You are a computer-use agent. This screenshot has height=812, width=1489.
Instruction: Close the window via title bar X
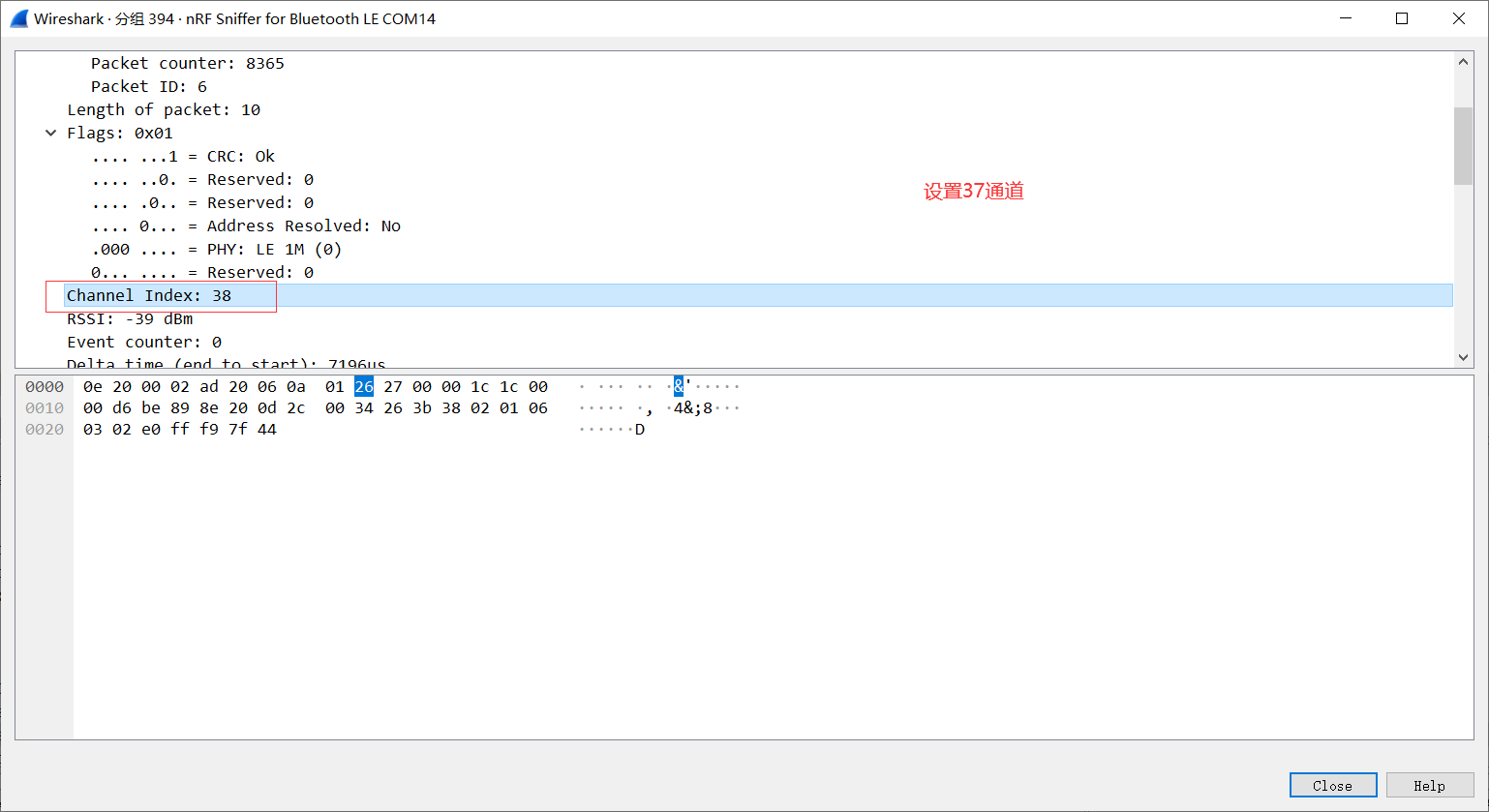[x=1459, y=18]
